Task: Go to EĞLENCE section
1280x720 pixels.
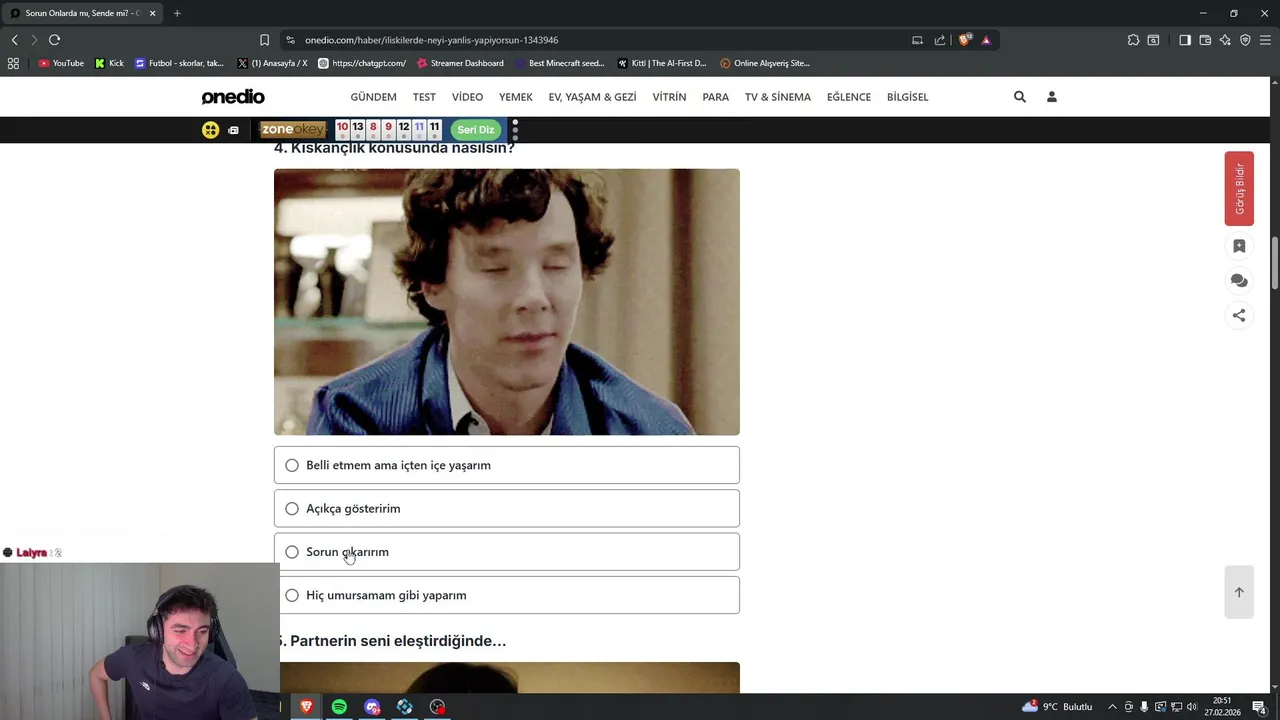Action: [x=849, y=97]
